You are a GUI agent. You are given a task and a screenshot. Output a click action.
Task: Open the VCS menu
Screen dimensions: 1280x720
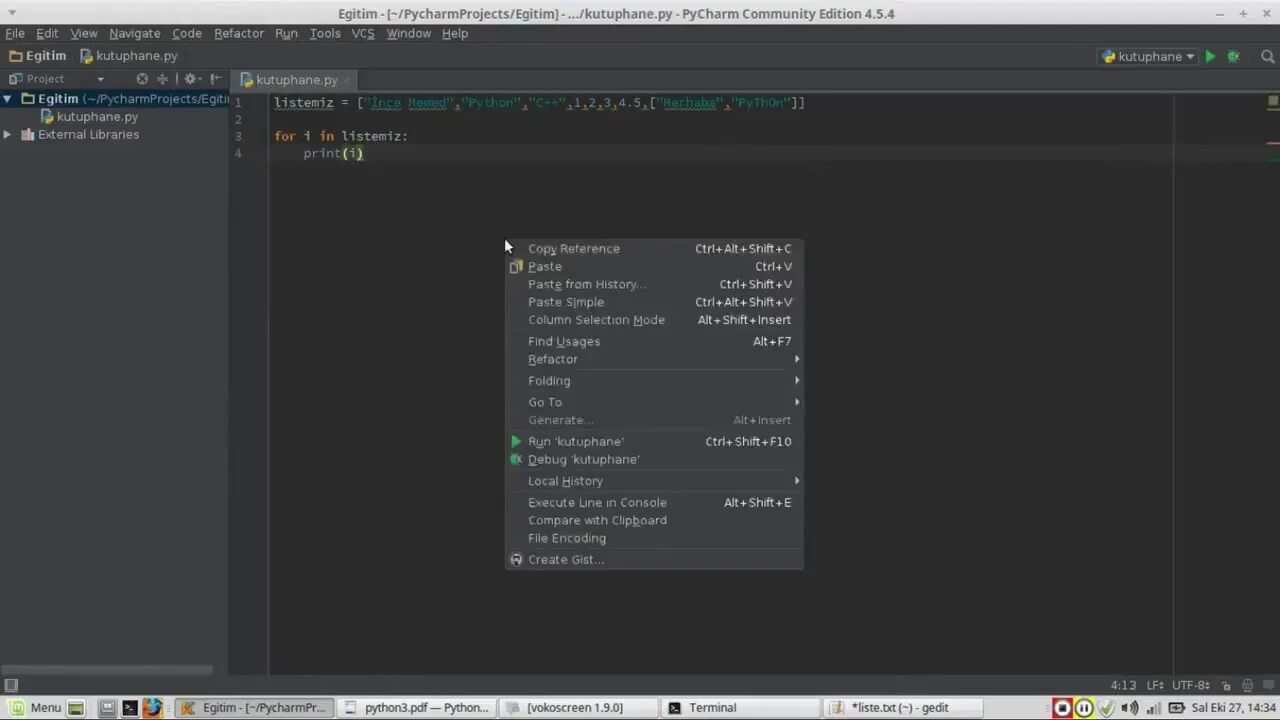363,33
